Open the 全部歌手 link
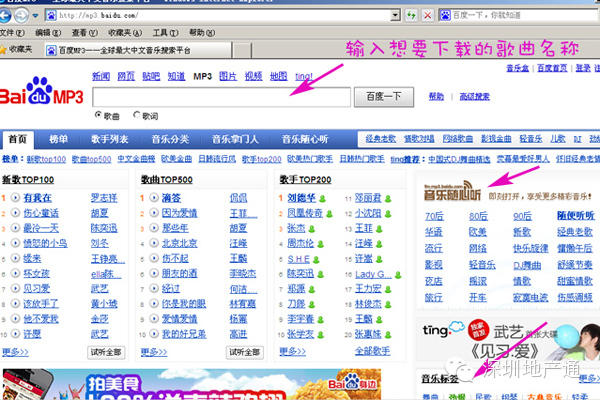The image size is (600, 400). coord(372,351)
